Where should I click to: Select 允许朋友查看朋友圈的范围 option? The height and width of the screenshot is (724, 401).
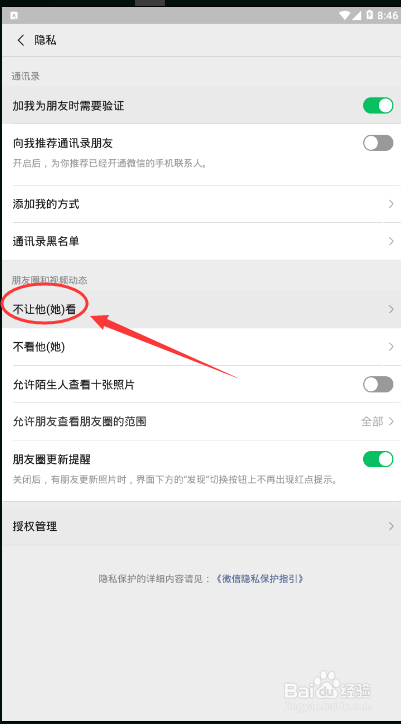200,422
